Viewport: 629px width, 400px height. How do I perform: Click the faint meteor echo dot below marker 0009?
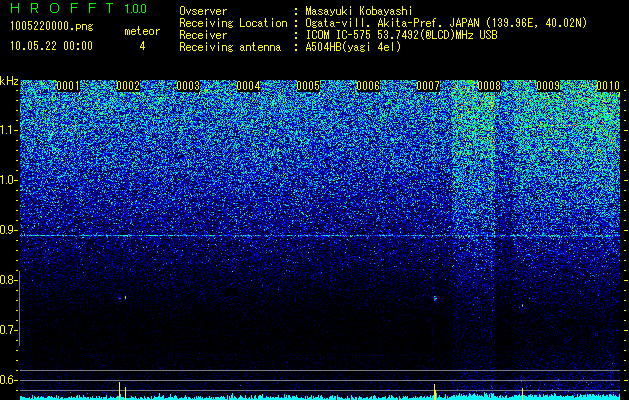pos(522,306)
